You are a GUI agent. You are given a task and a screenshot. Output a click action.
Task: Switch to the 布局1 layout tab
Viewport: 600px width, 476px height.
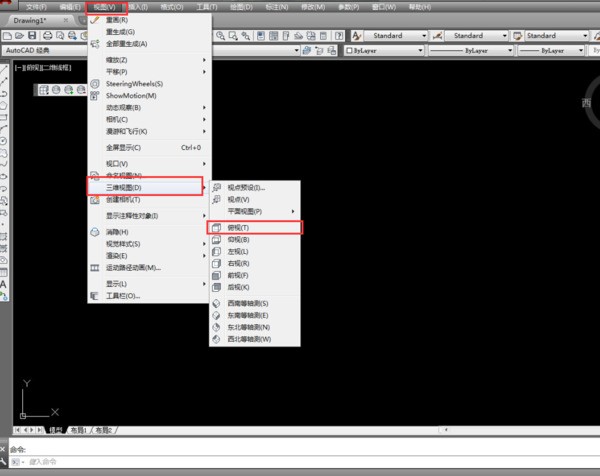pyautogui.click(x=78, y=429)
